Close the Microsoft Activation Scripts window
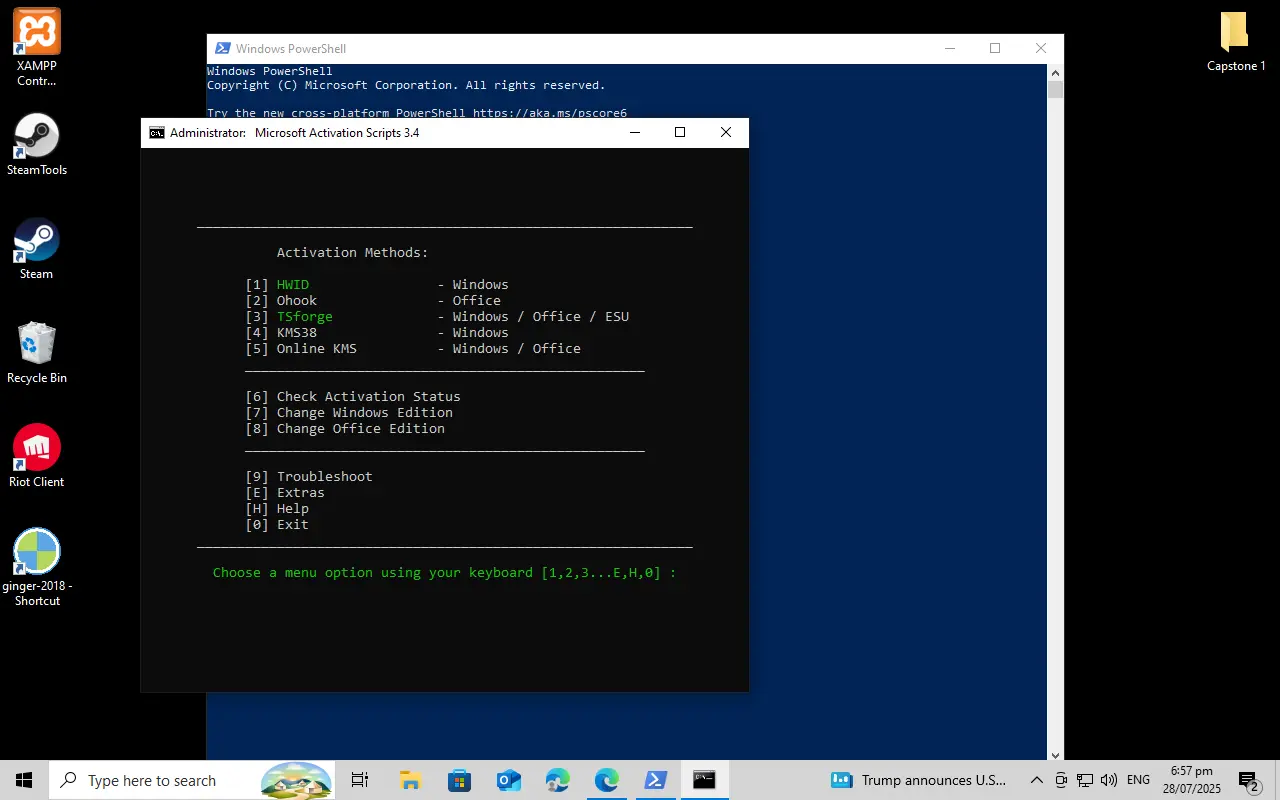 pos(726,133)
